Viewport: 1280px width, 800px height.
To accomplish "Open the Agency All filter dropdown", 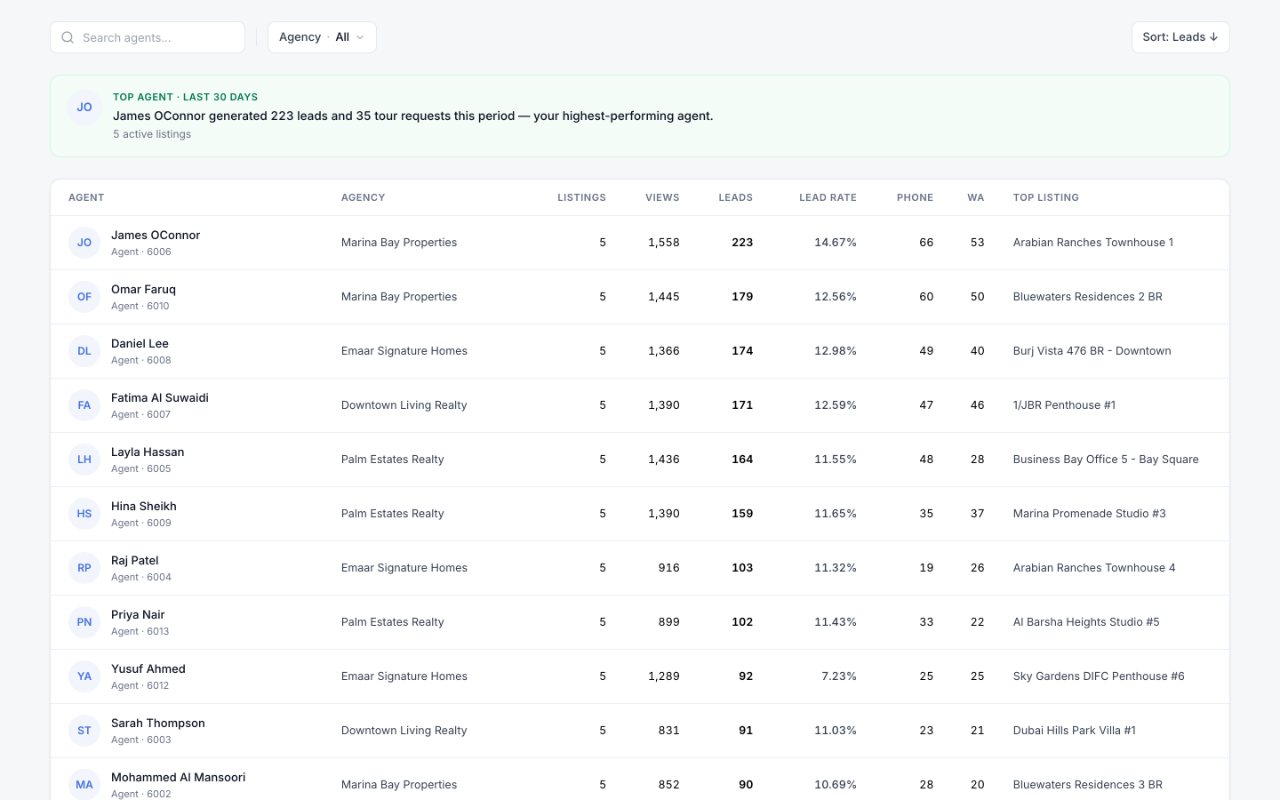I will pos(322,38).
